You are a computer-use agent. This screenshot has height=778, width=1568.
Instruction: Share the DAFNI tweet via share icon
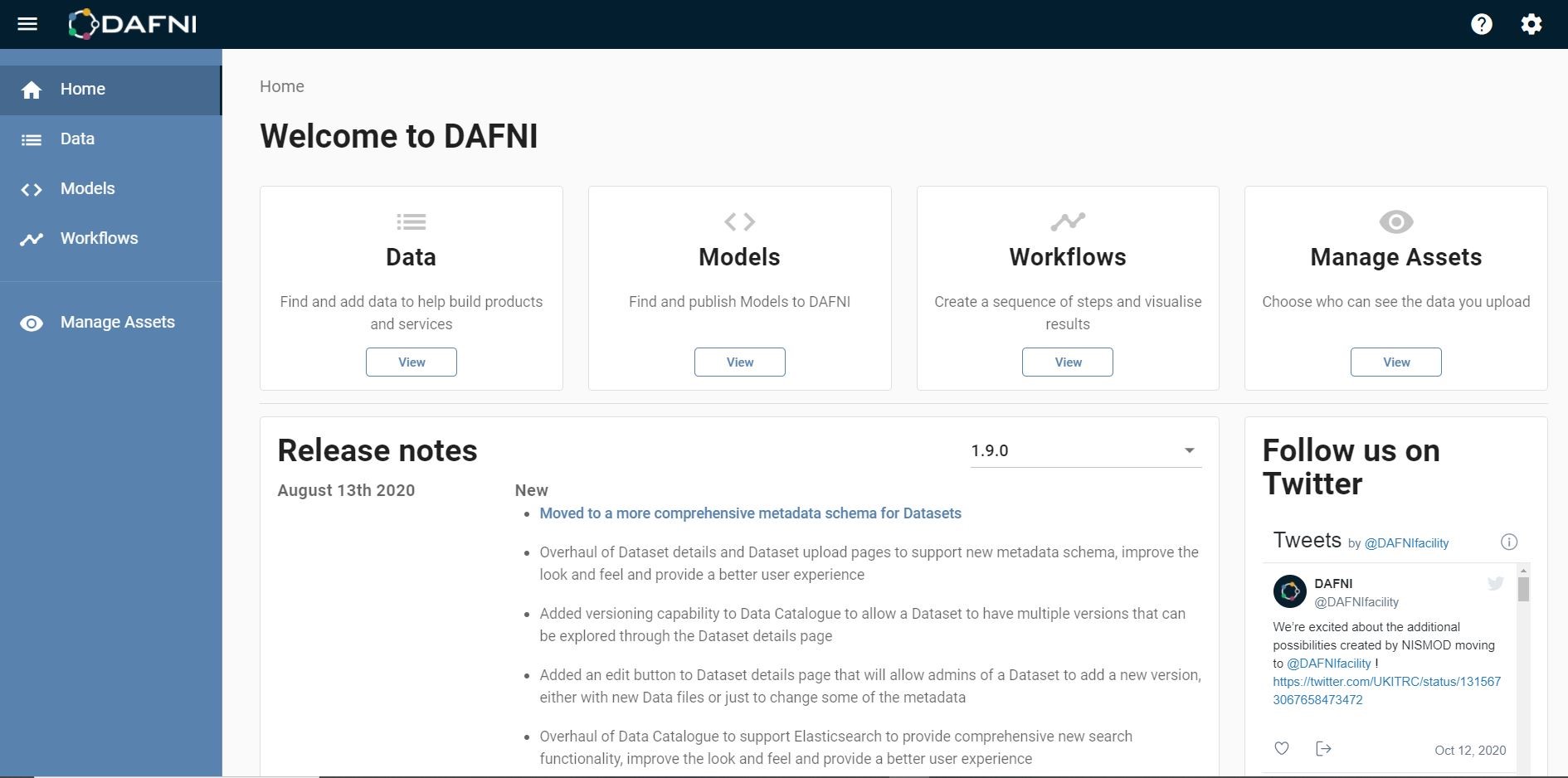click(x=1323, y=748)
